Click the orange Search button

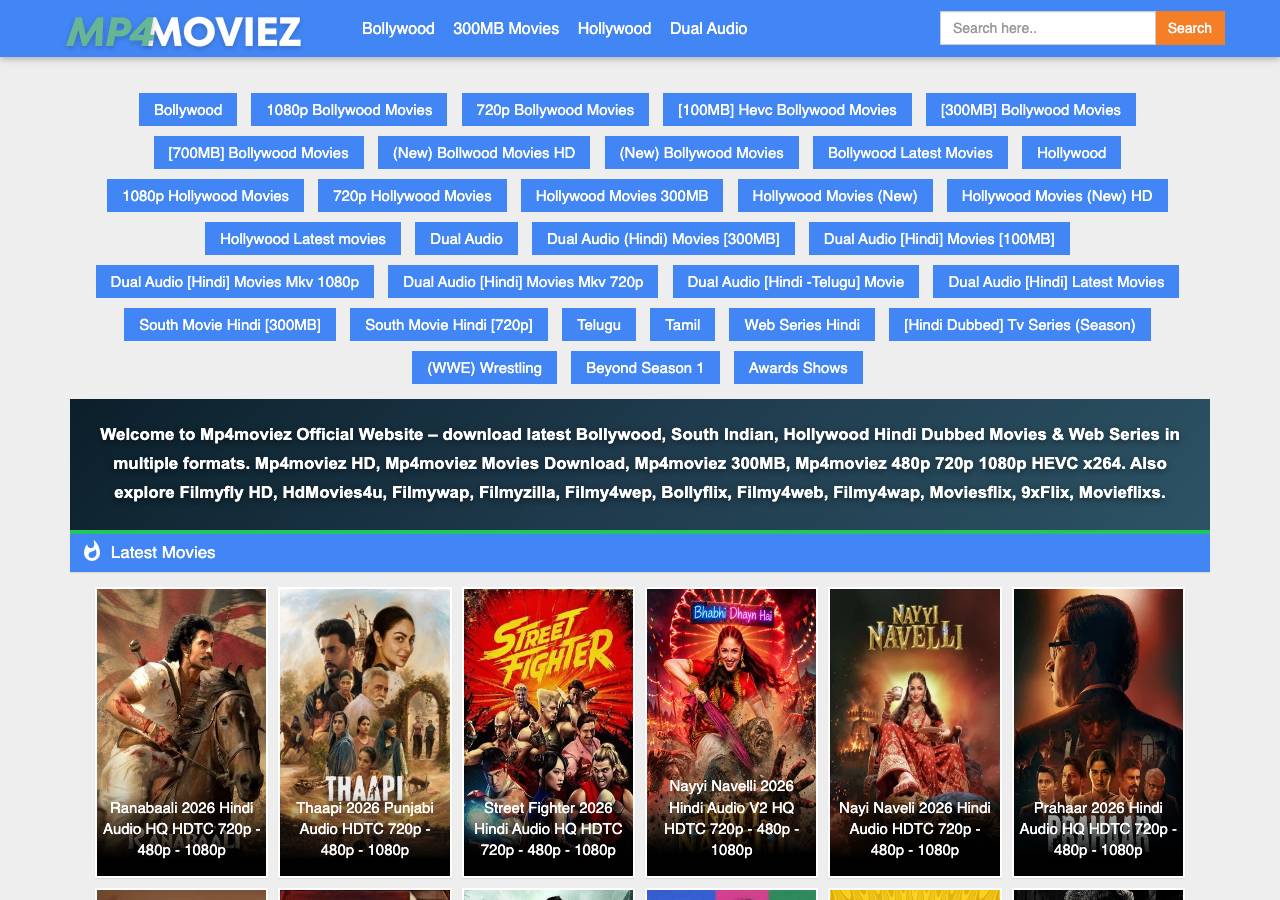(x=1190, y=28)
